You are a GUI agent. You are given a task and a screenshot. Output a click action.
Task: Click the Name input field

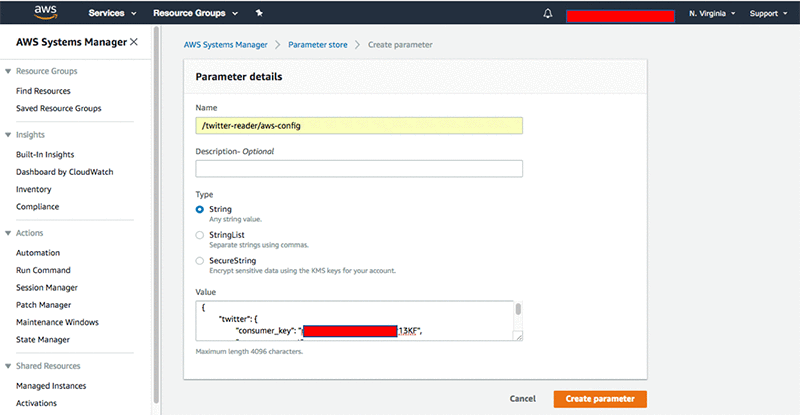point(359,126)
